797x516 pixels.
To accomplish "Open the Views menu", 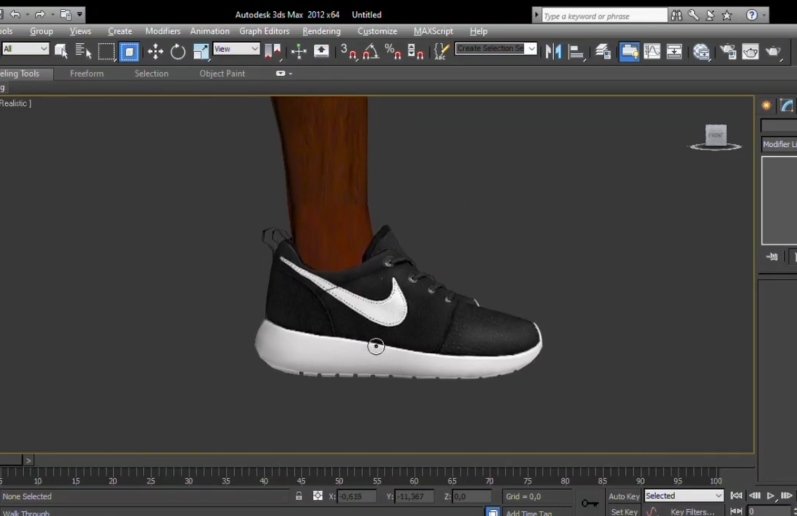I will point(80,31).
